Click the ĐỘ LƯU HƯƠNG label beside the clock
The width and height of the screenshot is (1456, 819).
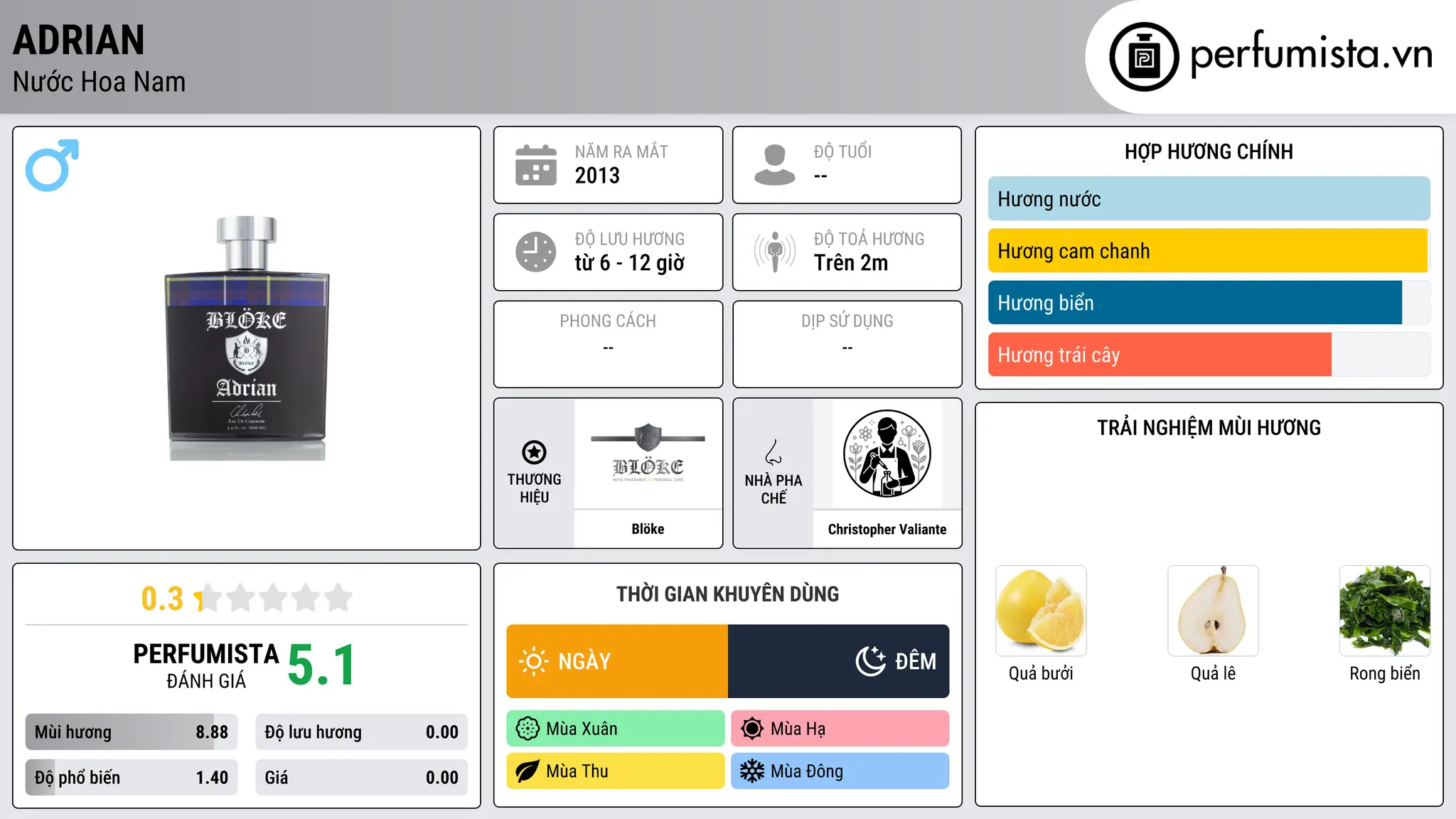pyautogui.click(x=630, y=239)
